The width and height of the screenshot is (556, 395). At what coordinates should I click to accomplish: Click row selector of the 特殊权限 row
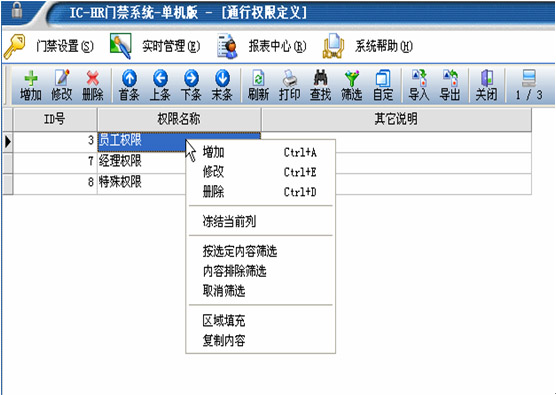click(8, 183)
